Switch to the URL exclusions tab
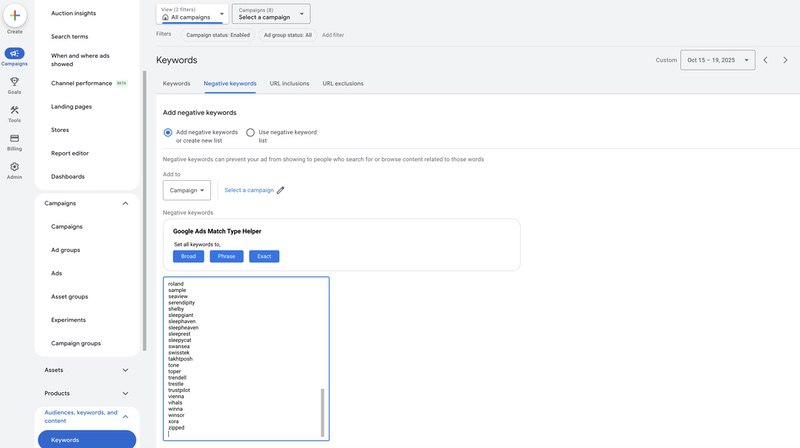 coord(343,84)
